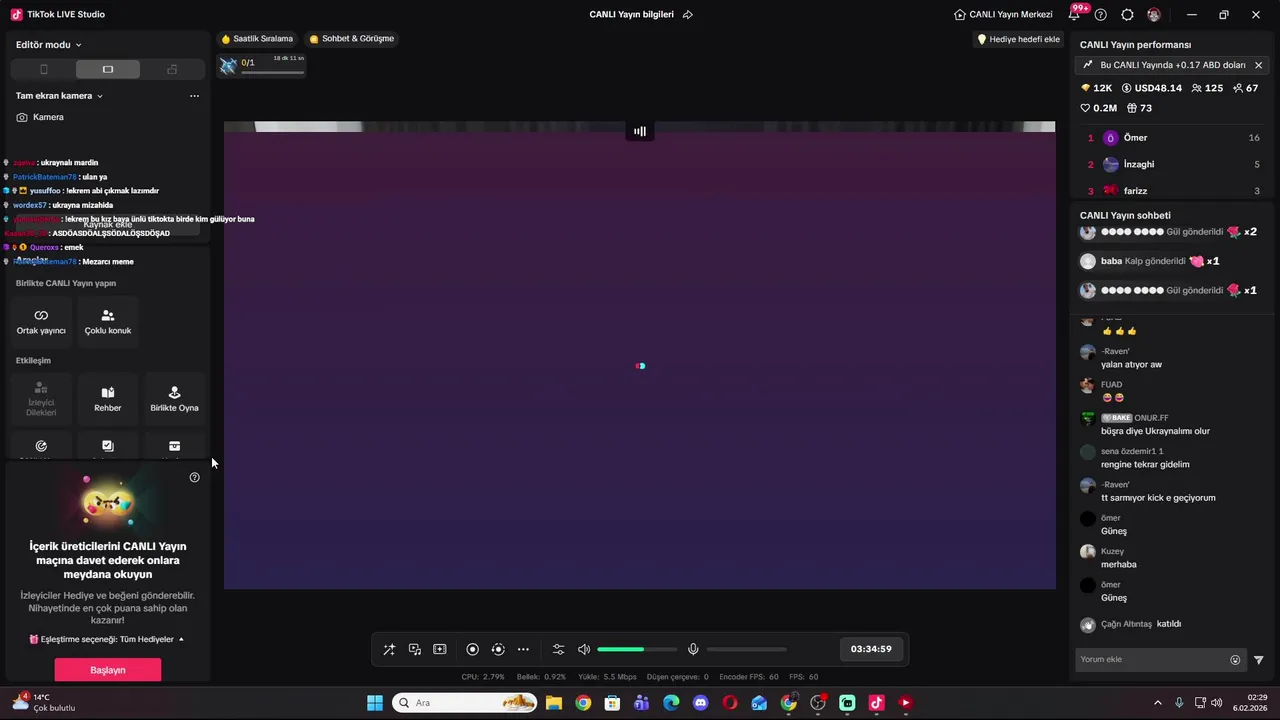Open CANLI Yayın bilgileri
The height and width of the screenshot is (720, 1280).
[x=631, y=15]
